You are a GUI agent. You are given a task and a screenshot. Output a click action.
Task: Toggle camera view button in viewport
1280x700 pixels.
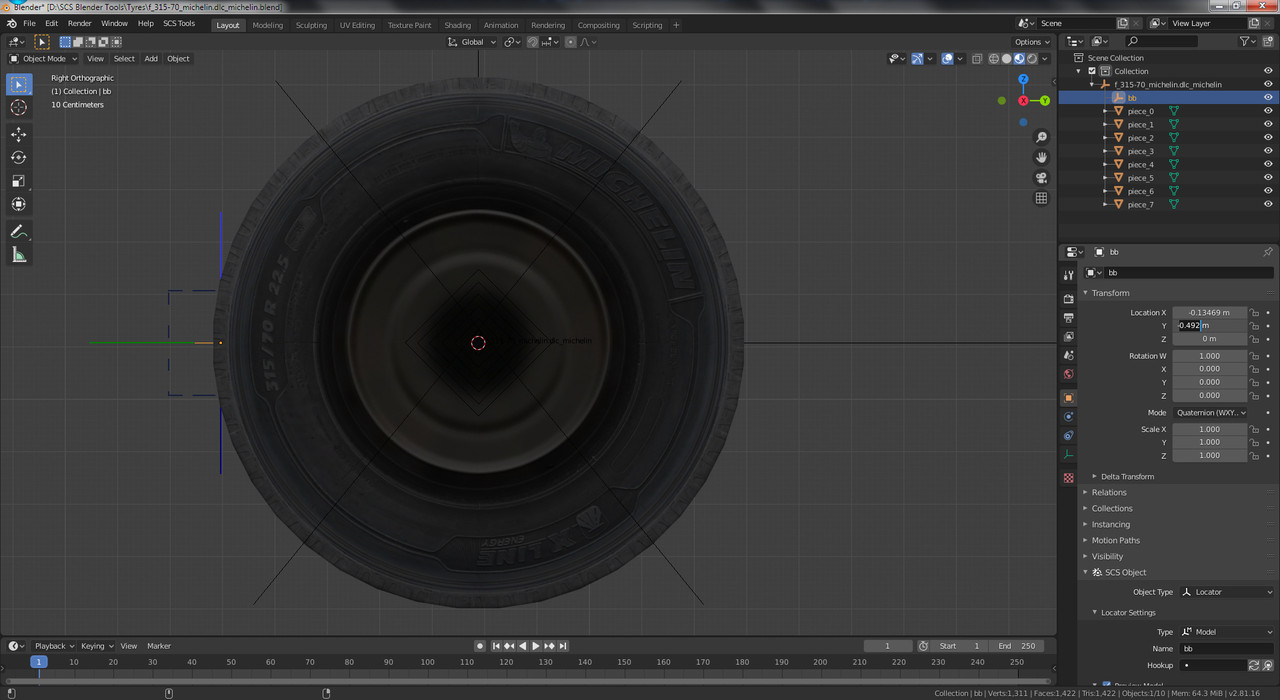click(1041, 178)
